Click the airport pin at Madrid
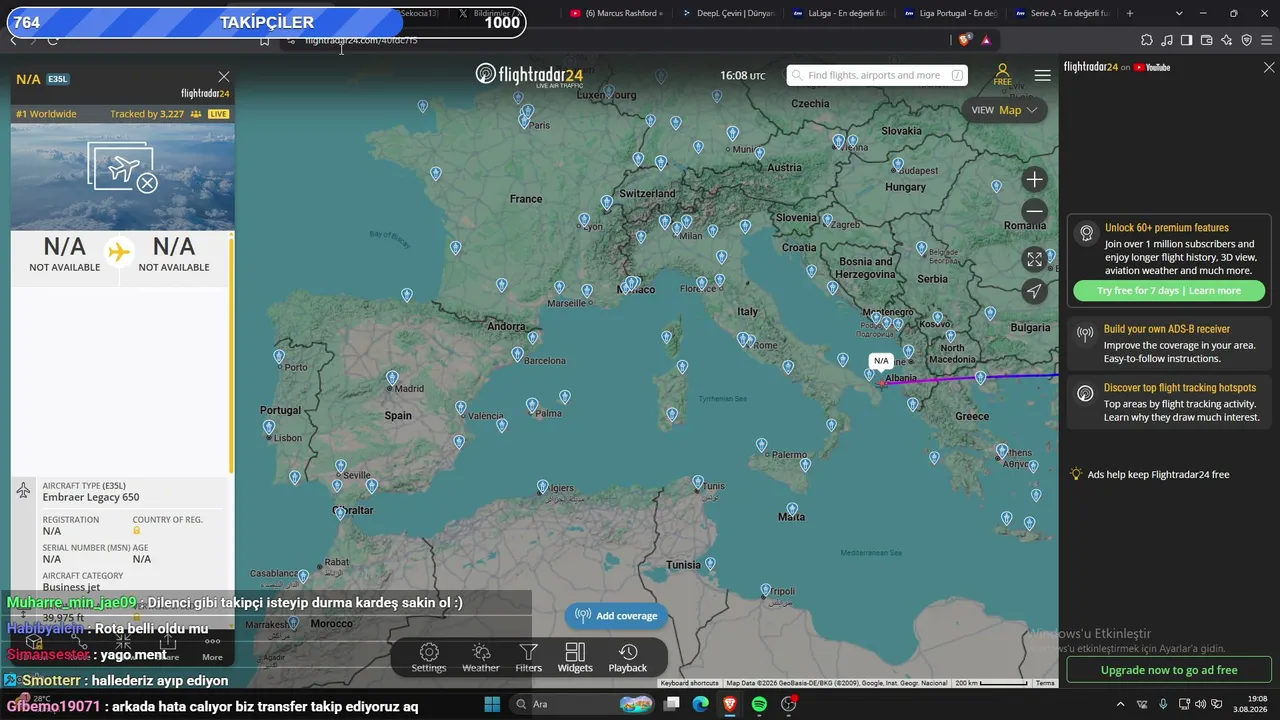1280x720 pixels. pos(392,378)
